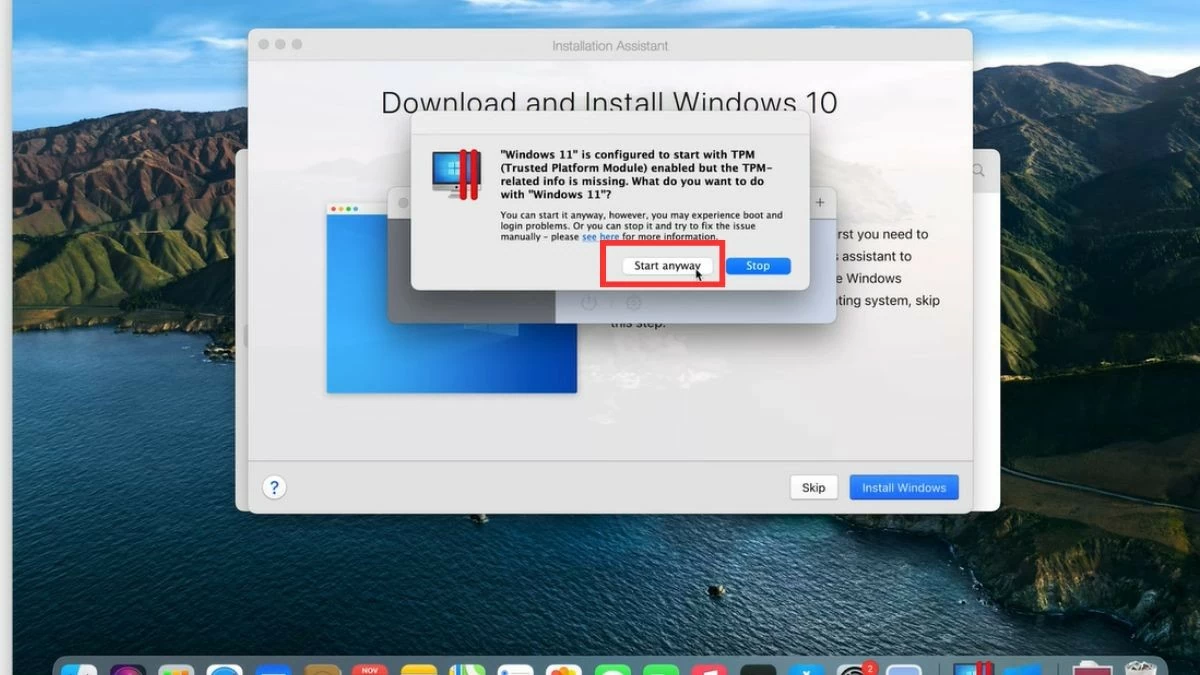The image size is (1200, 675).
Task: Open the yellow Notes app in the Dock
Action: [x=419, y=669]
